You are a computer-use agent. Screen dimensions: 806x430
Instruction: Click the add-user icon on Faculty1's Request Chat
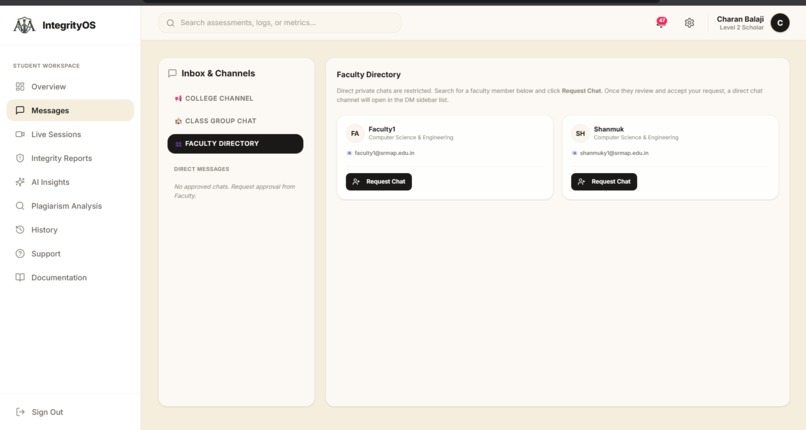356,182
